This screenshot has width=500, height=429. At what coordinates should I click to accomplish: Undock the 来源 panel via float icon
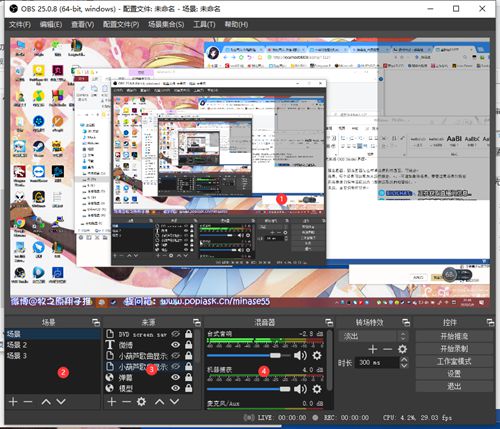tap(197, 322)
